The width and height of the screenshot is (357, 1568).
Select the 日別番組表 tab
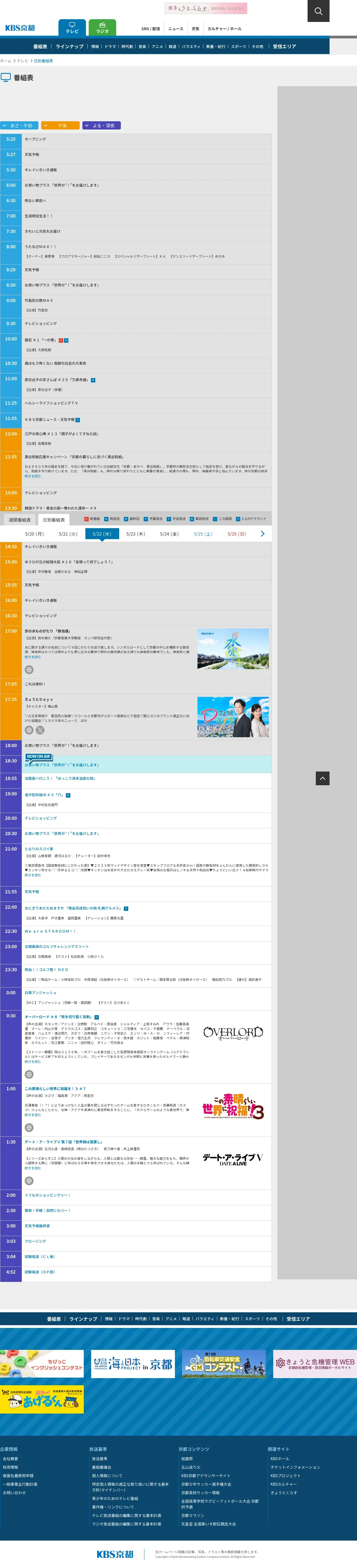pyautogui.click(x=54, y=520)
